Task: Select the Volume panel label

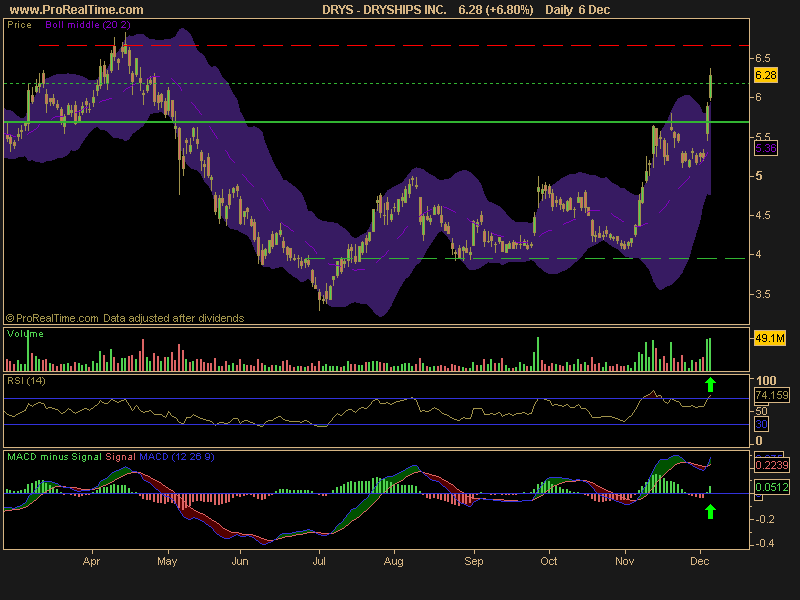Action: [25, 334]
